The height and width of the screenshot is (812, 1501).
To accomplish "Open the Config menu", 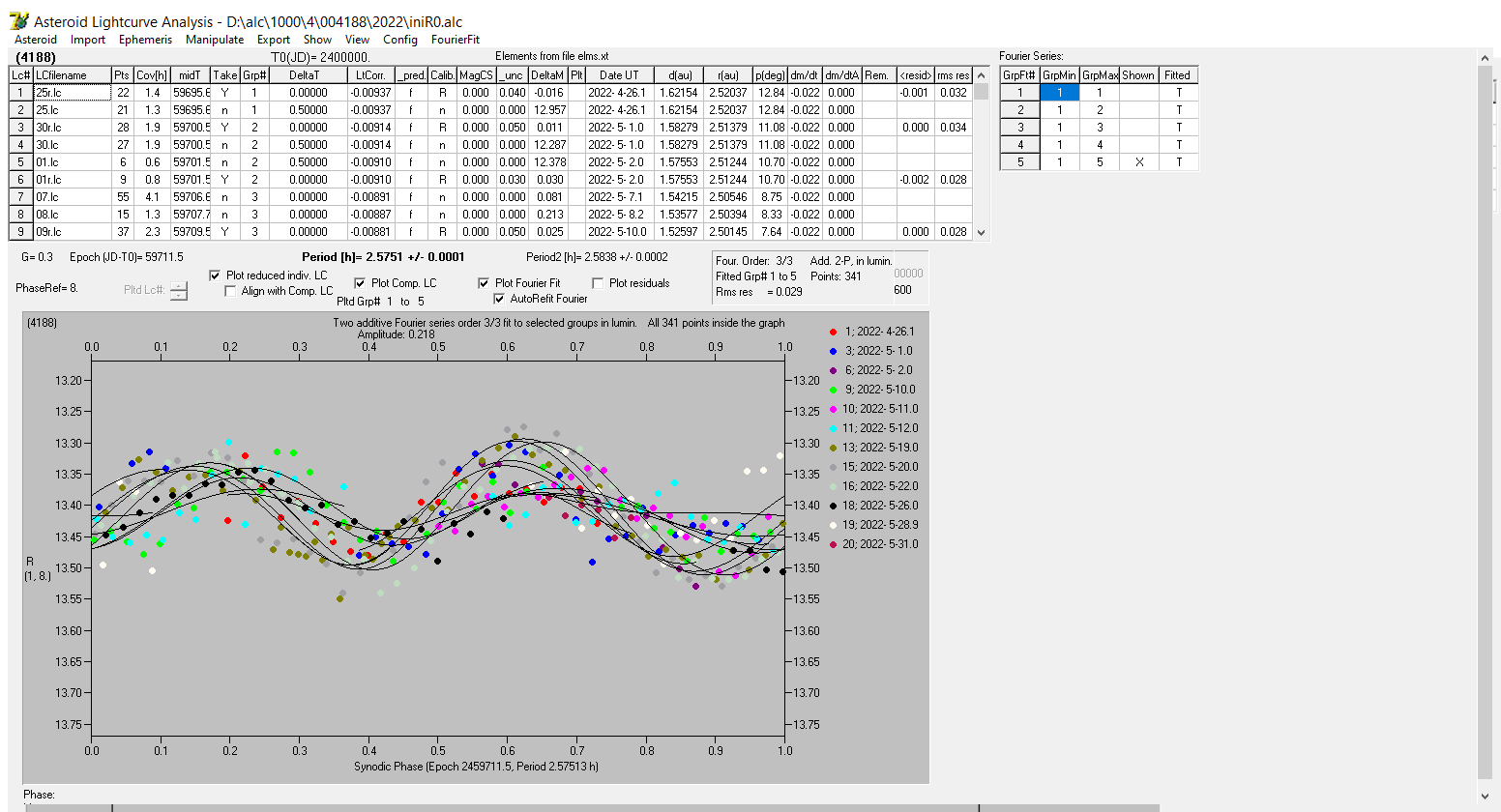I will coord(400,40).
